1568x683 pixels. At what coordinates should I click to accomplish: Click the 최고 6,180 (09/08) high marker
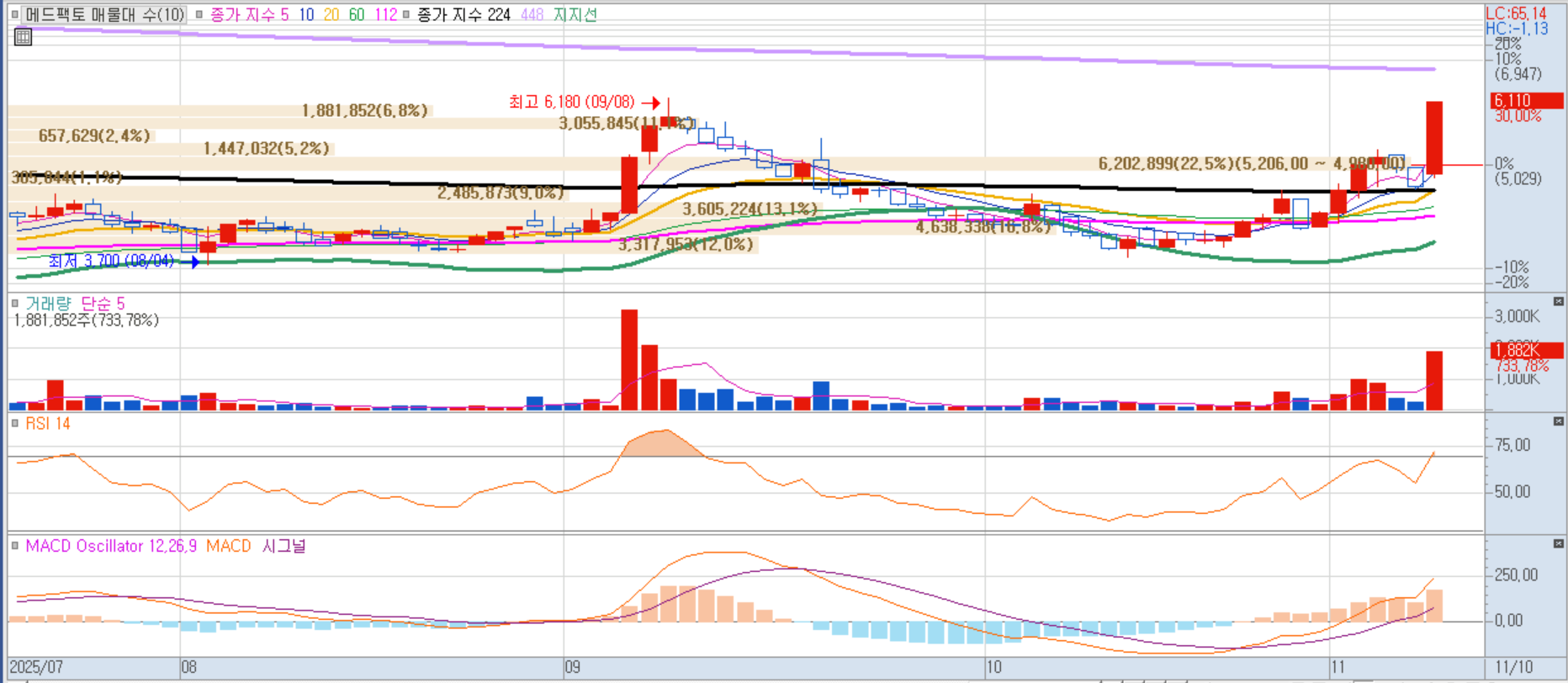tap(584, 102)
